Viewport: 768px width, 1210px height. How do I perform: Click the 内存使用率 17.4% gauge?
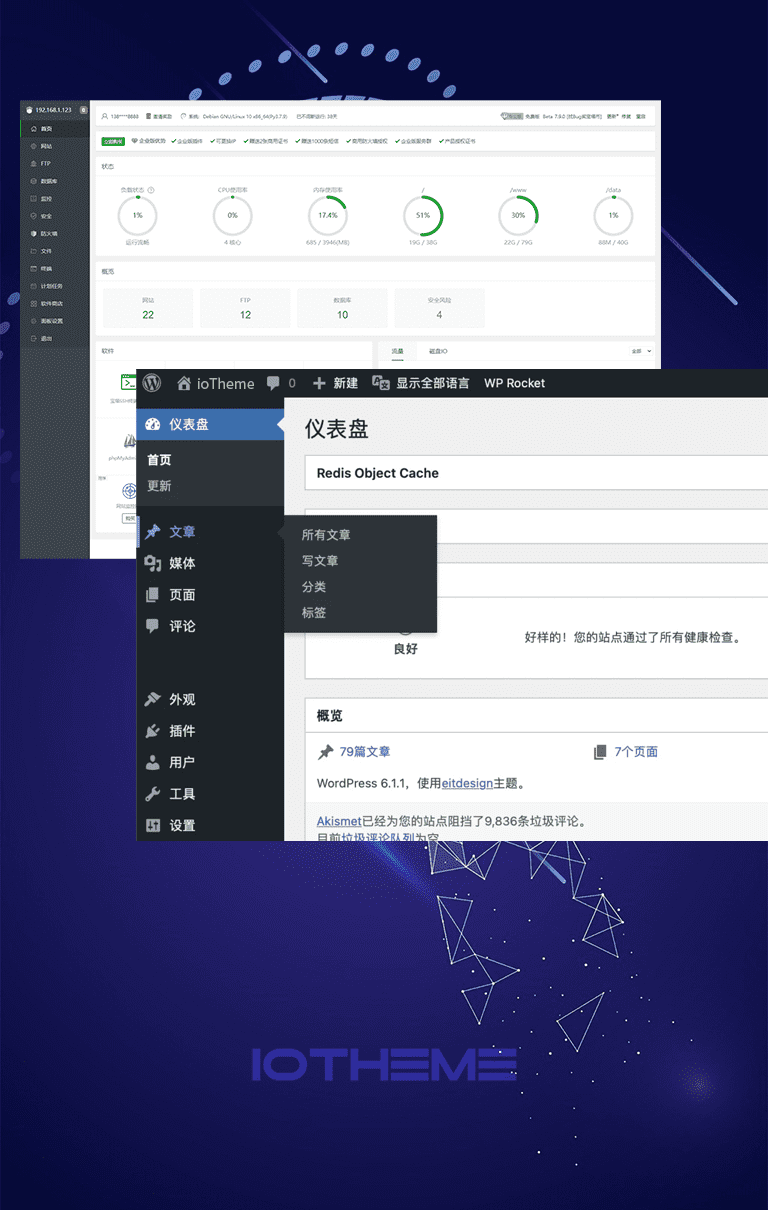pos(327,216)
